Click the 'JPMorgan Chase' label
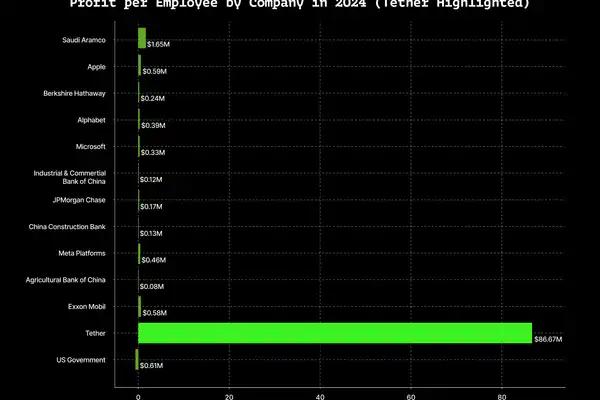Viewport: 600px width, 400px height. tap(79, 200)
